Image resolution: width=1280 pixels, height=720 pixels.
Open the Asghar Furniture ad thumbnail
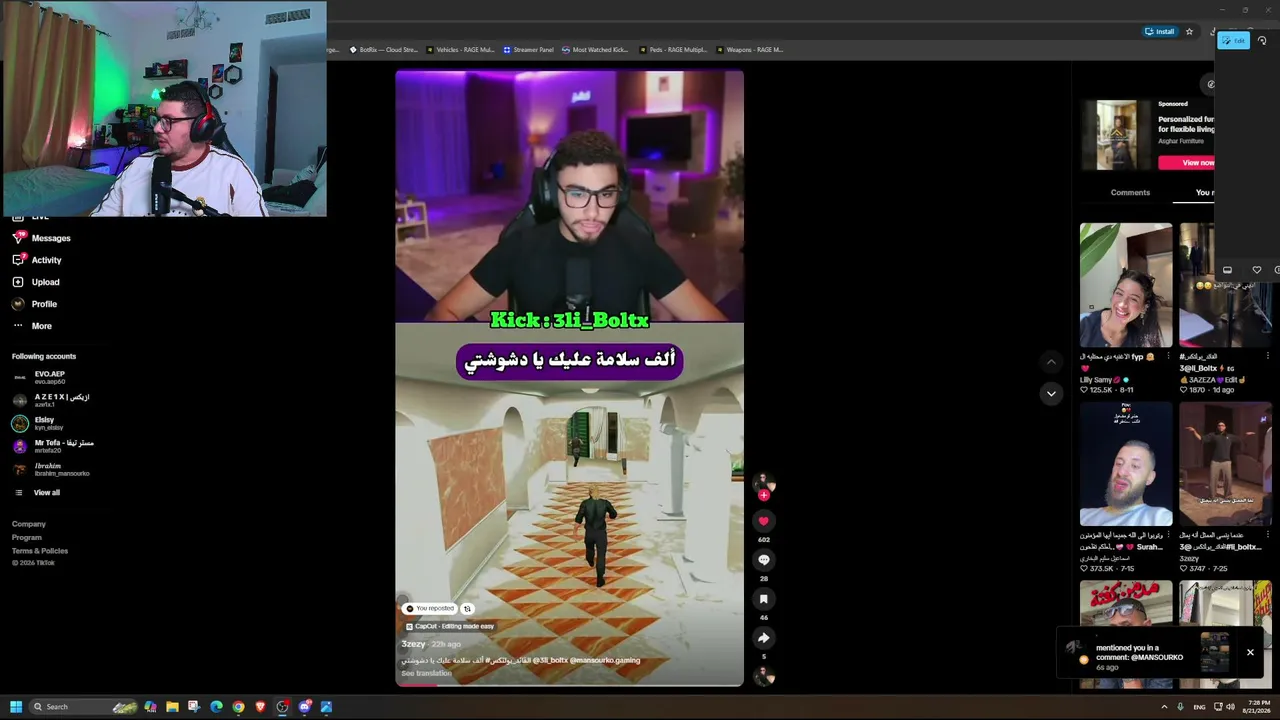click(1116, 135)
